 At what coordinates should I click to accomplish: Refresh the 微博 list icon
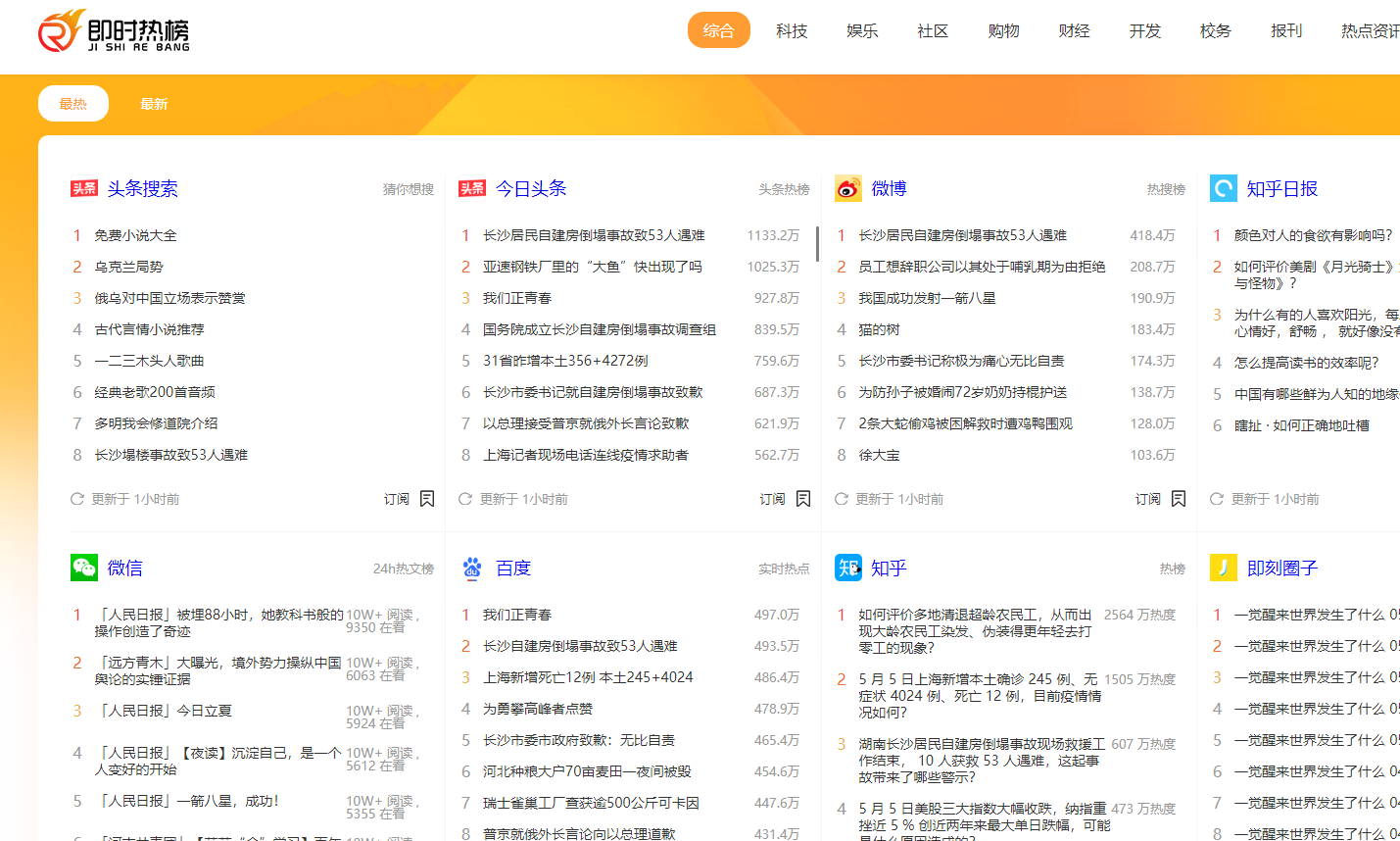point(842,499)
